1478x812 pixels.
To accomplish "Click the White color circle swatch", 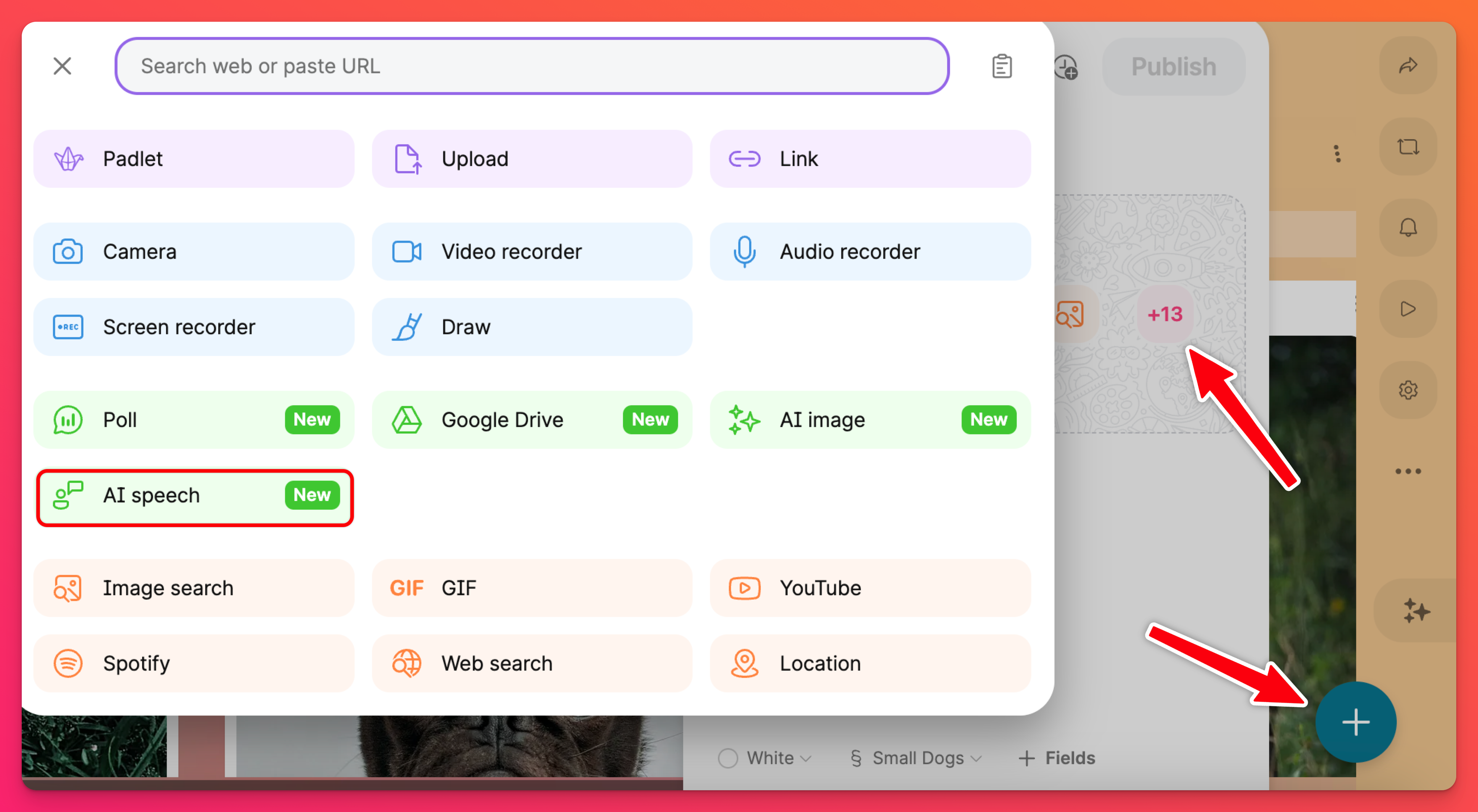I will pos(728,758).
